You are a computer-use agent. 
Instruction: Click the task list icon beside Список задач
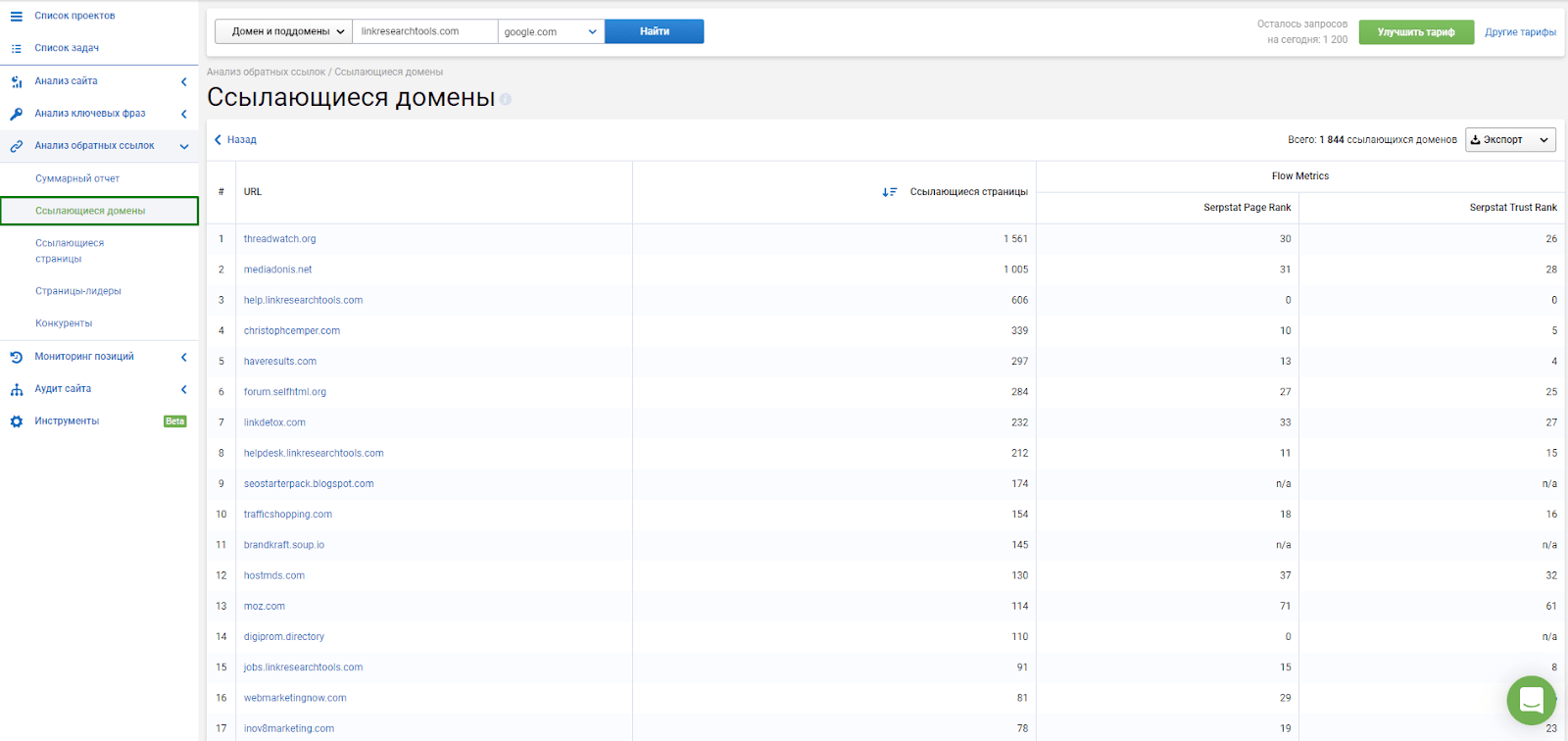click(x=16, y=48)
